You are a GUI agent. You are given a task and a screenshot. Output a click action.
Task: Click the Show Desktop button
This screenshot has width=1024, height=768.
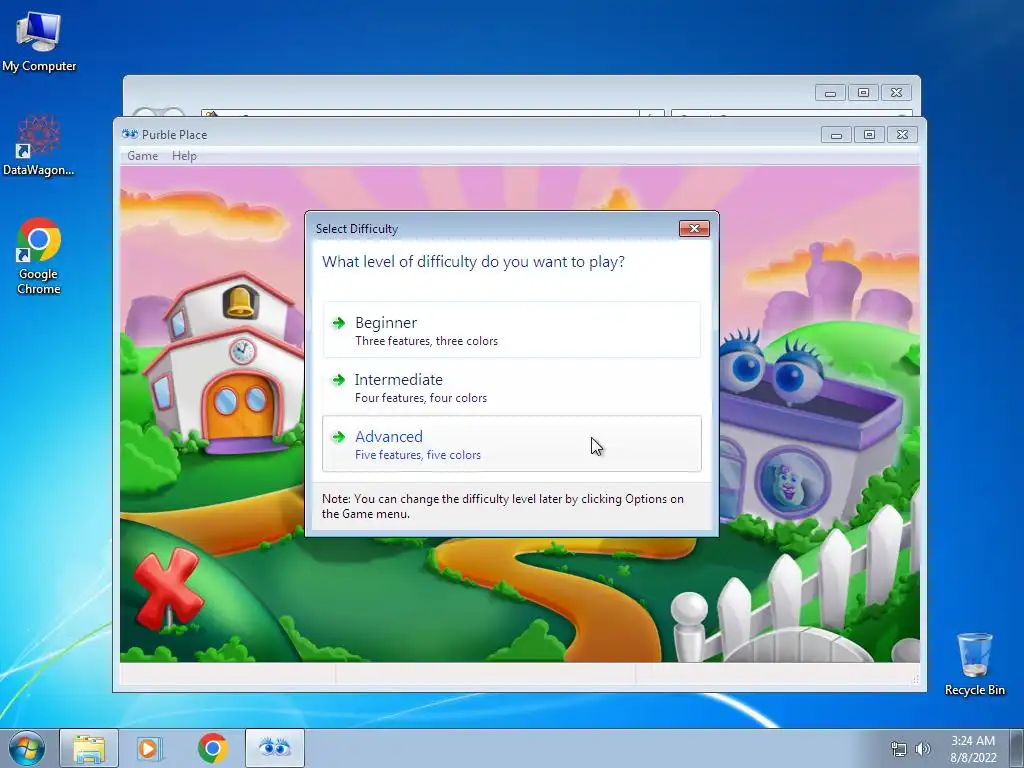[1017, 748]
